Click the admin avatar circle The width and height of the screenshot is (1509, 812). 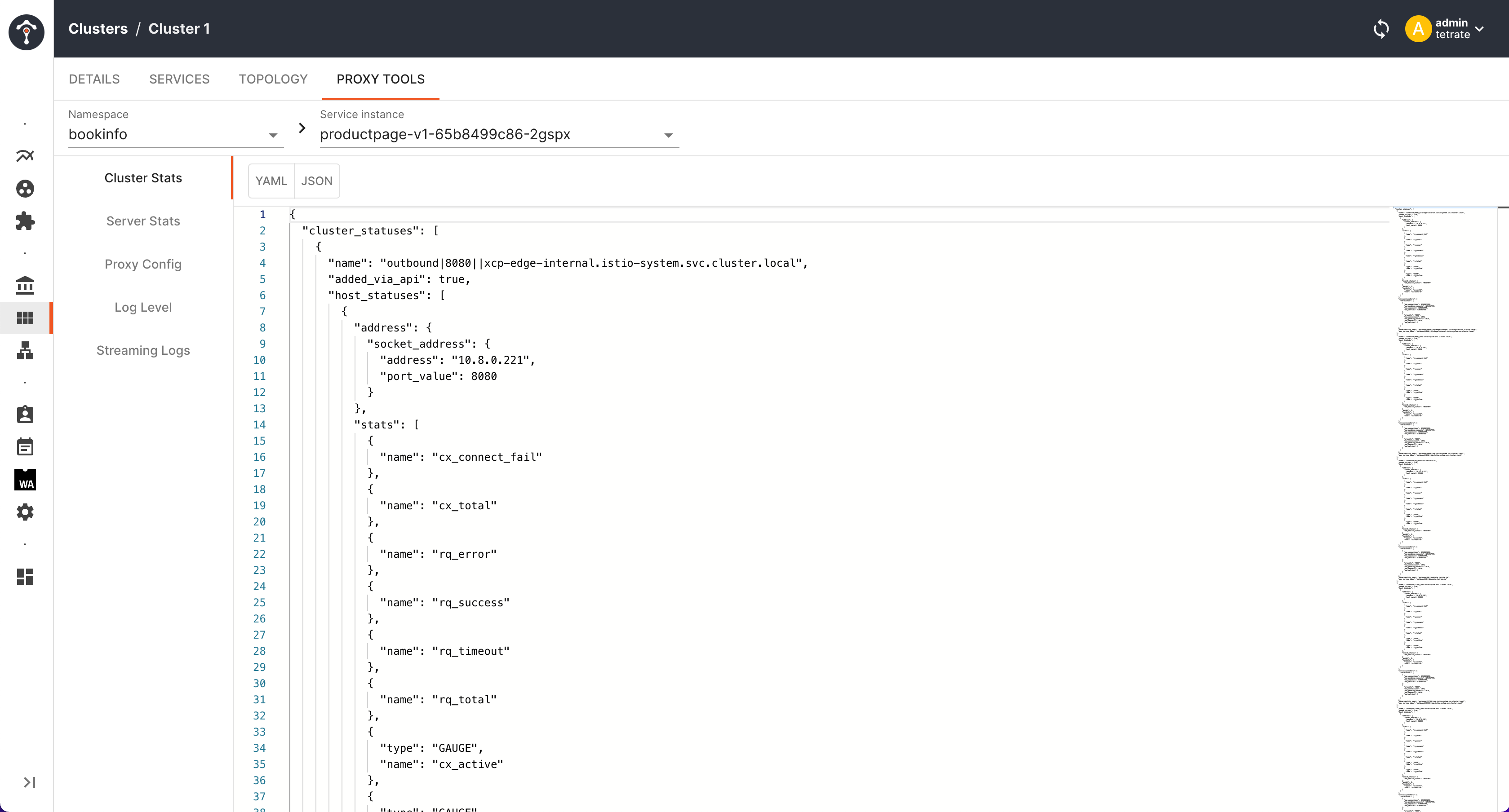coord(1418,29)
